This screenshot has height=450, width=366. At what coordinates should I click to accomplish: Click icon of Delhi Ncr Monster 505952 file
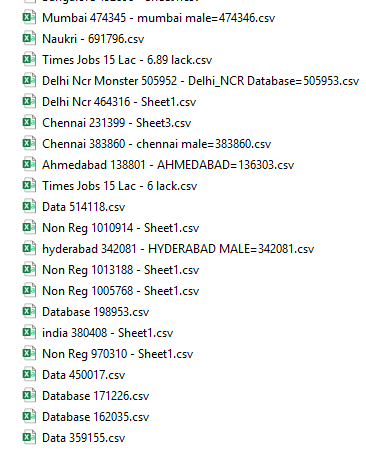point(29,80)
